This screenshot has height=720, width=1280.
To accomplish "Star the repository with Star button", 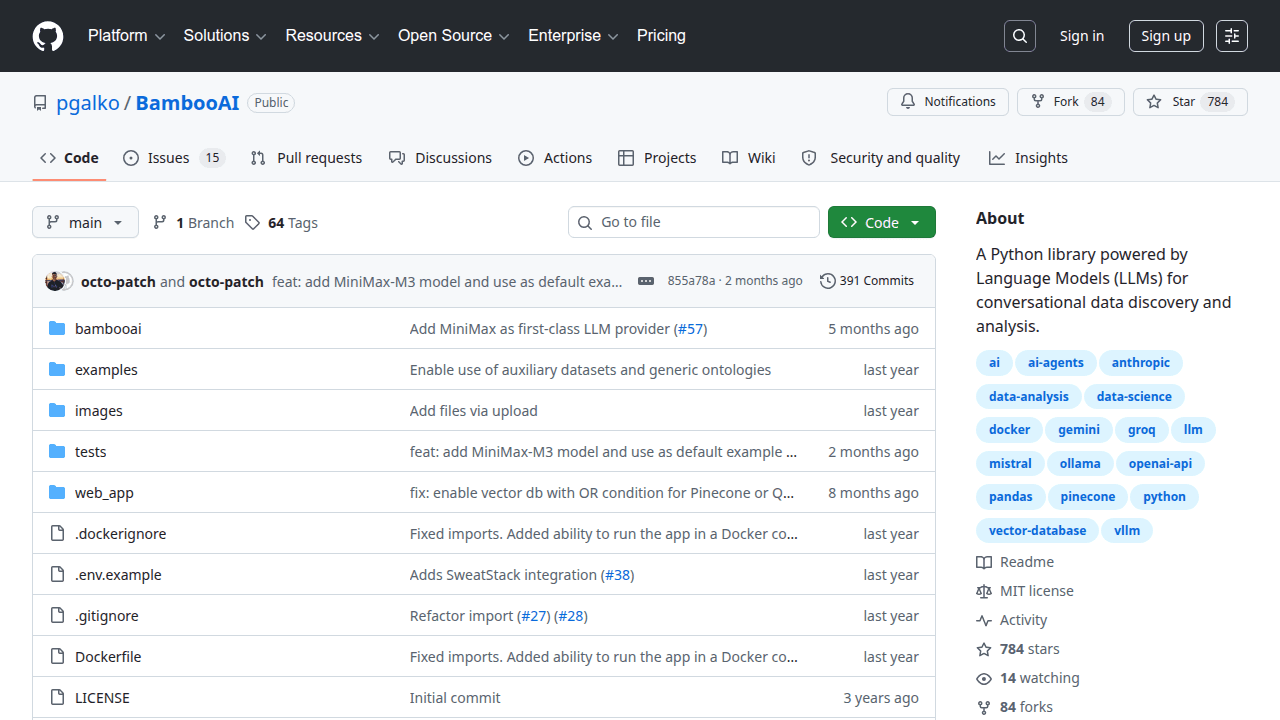I will [1190, 102].
